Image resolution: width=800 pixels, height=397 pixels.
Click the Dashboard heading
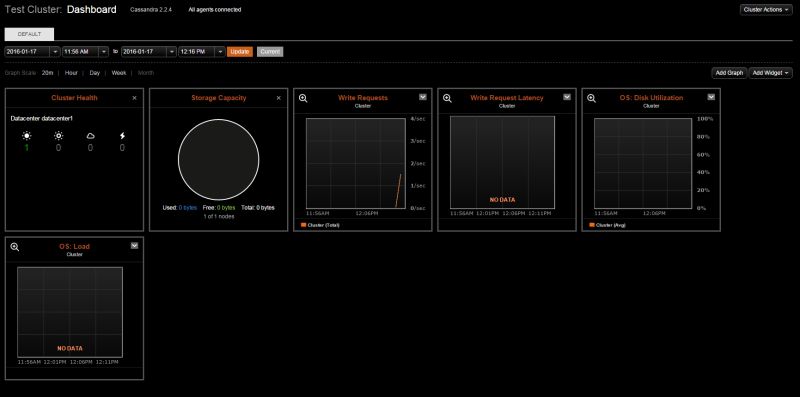click(91, 9)
